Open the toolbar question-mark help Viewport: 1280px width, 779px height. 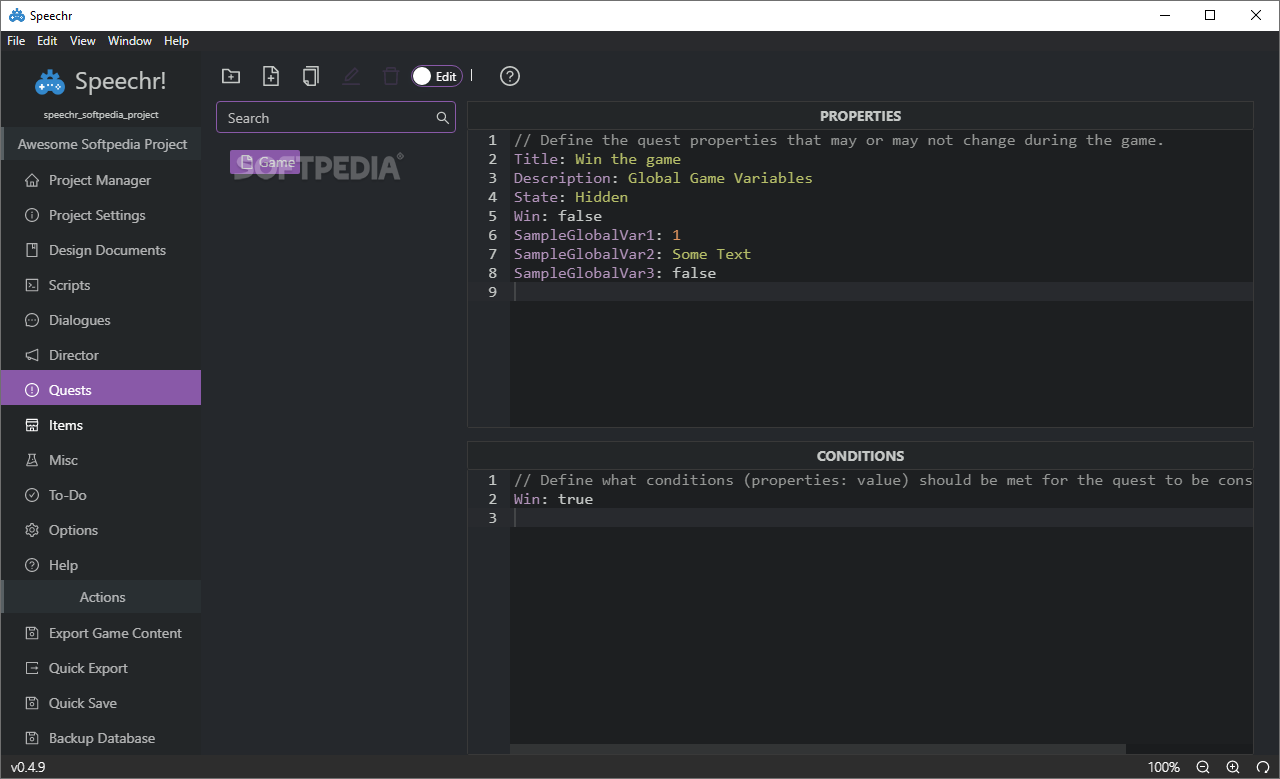(510, 76)
